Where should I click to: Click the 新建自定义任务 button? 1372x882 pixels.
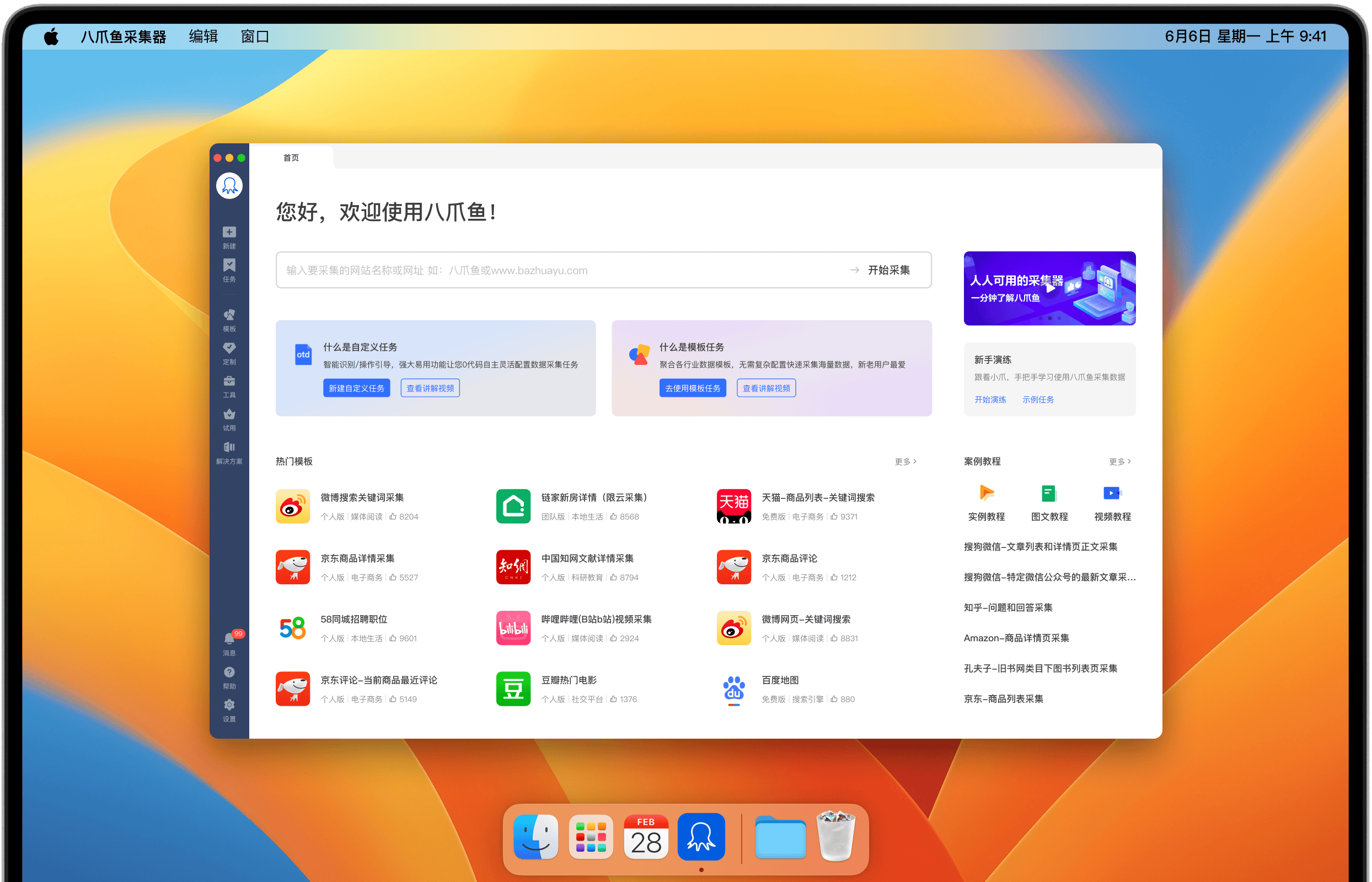[356, 388]
